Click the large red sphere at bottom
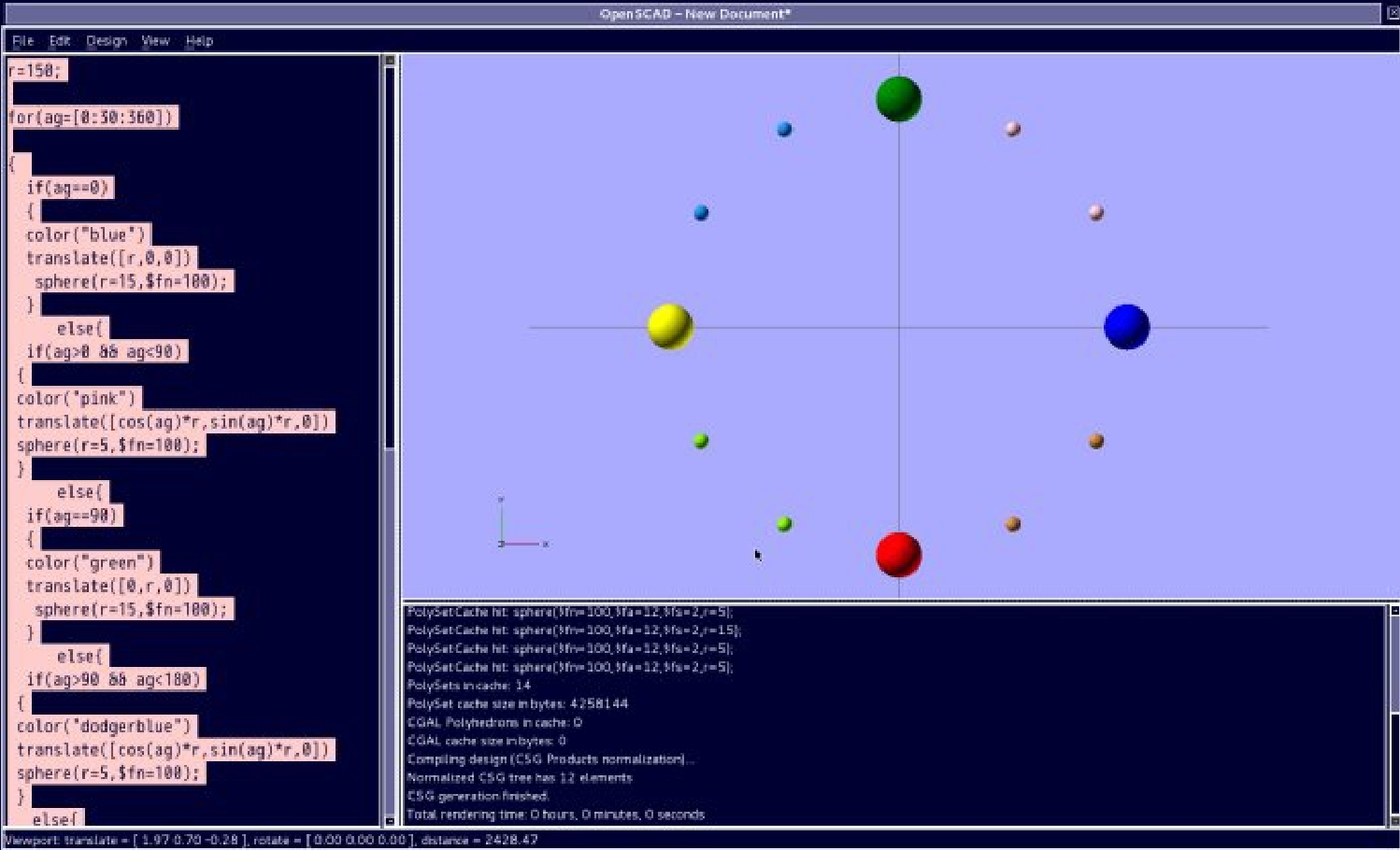 click(x=898, y=555)
